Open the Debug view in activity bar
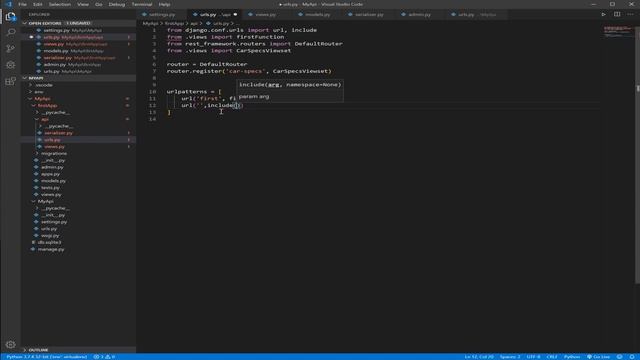Viewport: 640px width, 360px height. coord(11,65)
